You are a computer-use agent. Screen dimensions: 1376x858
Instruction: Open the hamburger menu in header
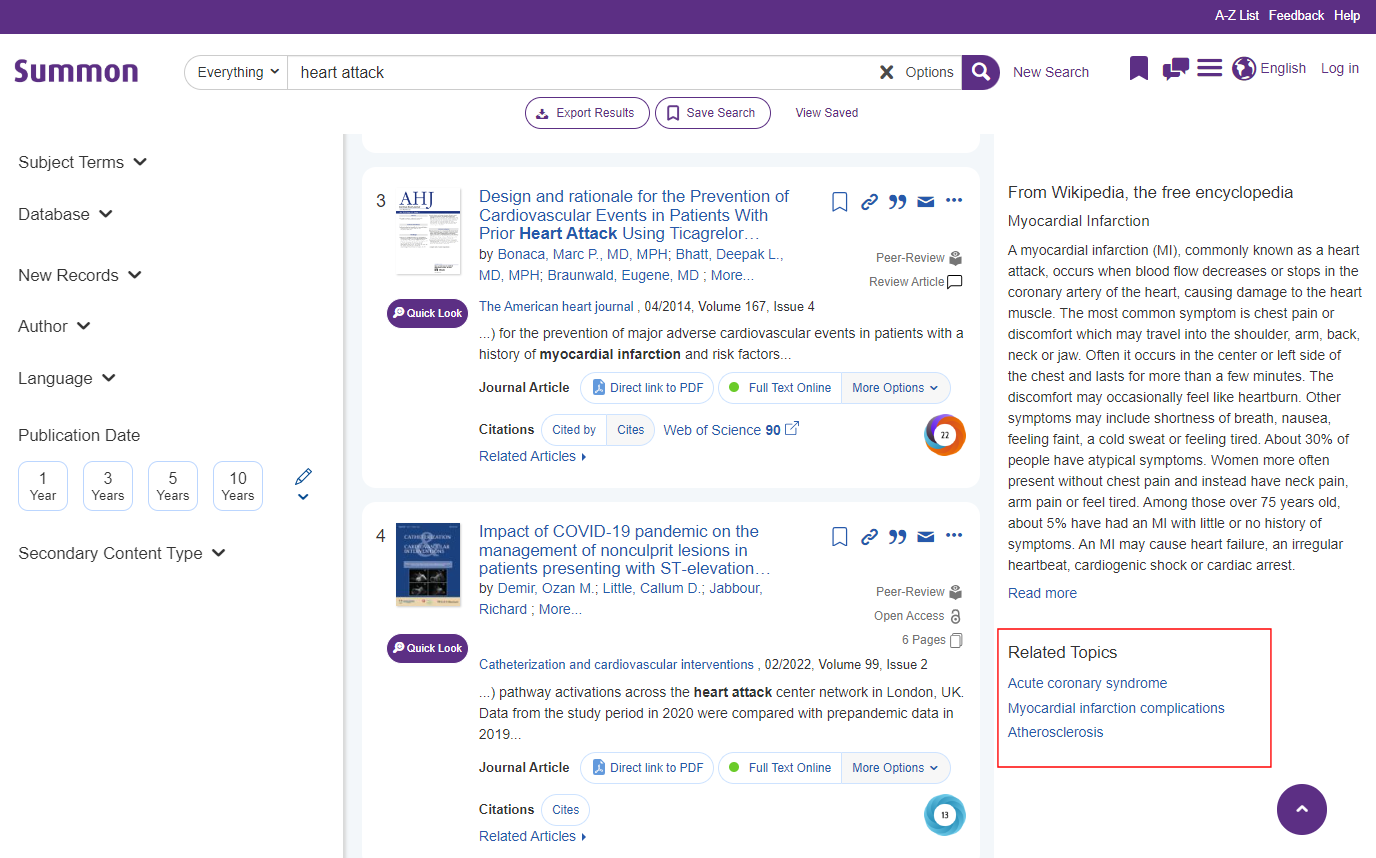(1210, 69)
